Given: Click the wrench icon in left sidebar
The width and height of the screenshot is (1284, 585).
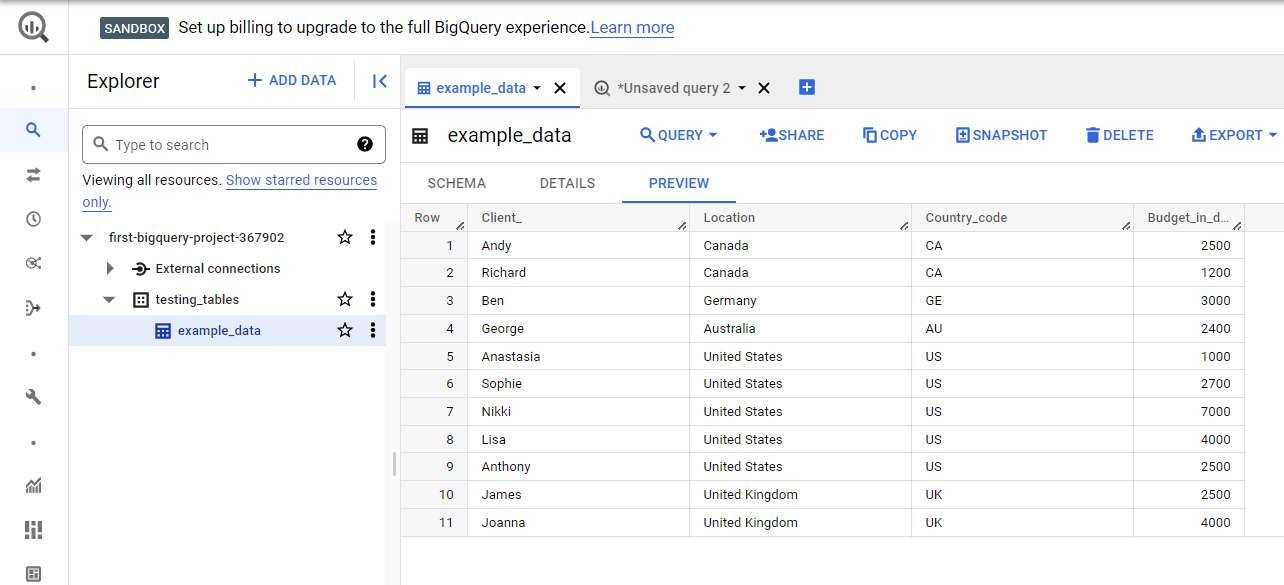Looking at the screenshot, I should pyautogui.click(x=33, y=397).
